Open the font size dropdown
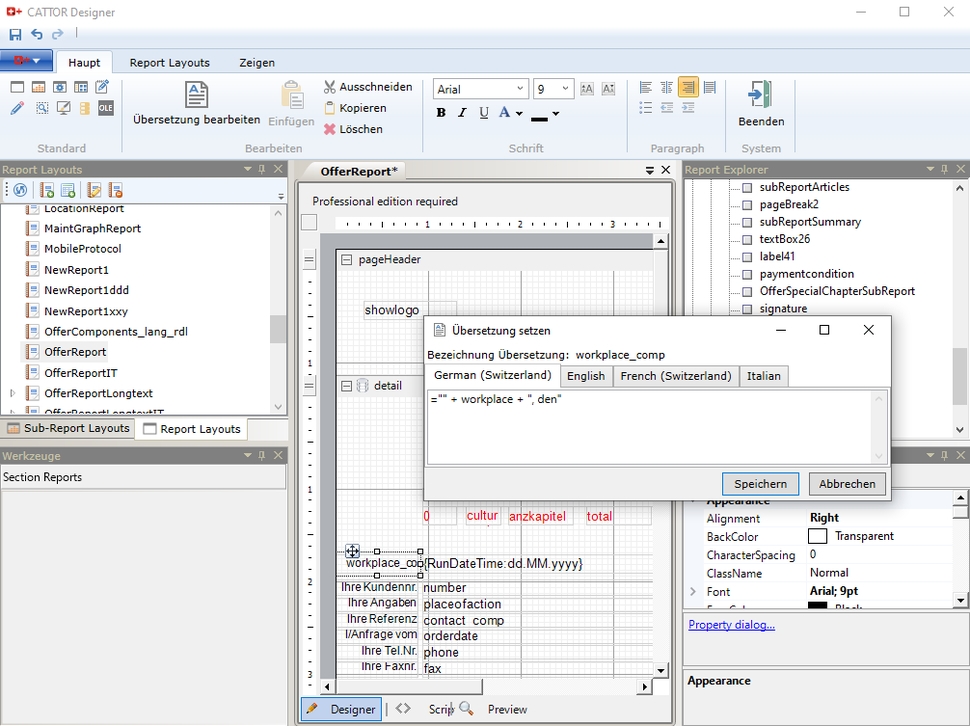This screenshot has width=970, height=726. pos(565,89)
